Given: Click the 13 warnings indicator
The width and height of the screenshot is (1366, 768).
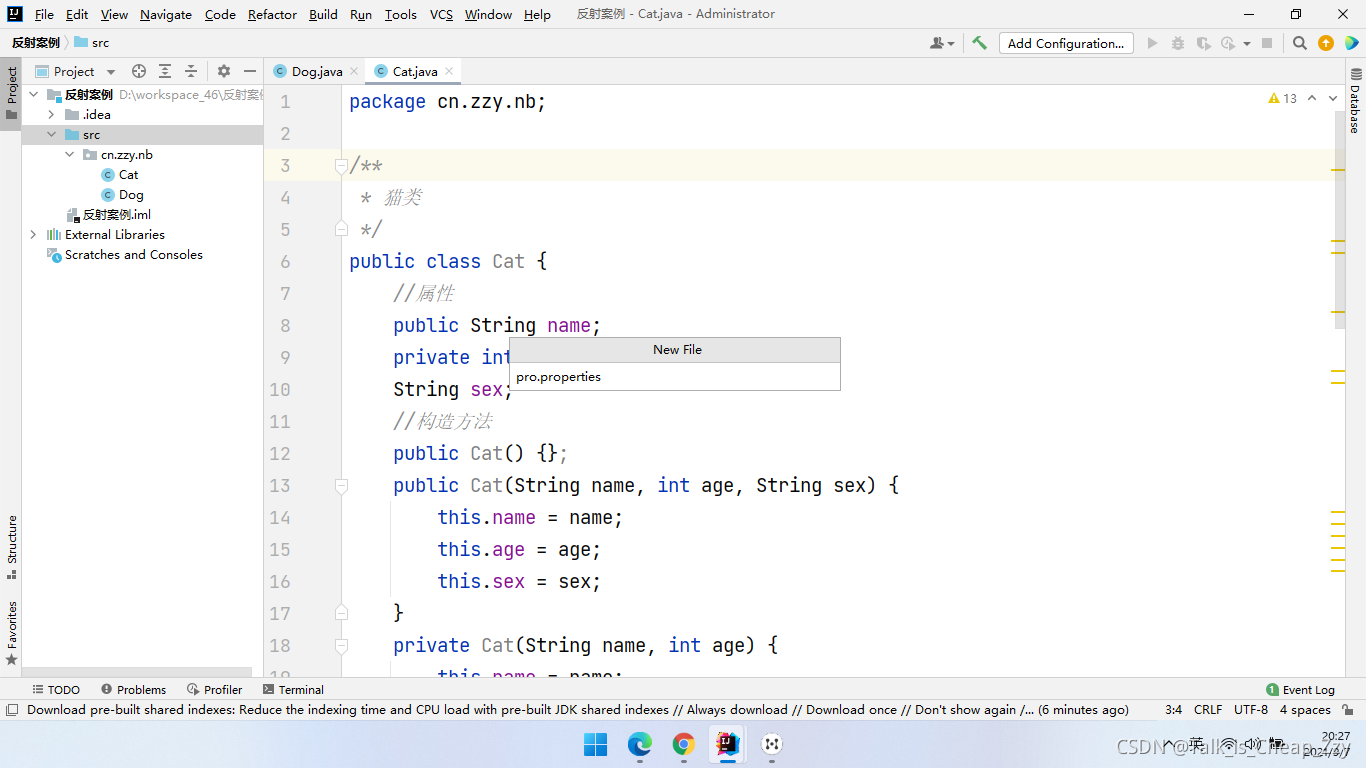Looking at the screenshot, I should tap(1282, 98).
